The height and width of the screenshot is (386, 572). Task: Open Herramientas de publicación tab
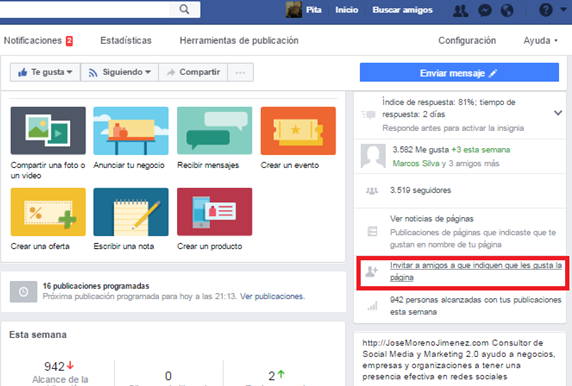tap(239, 40)
